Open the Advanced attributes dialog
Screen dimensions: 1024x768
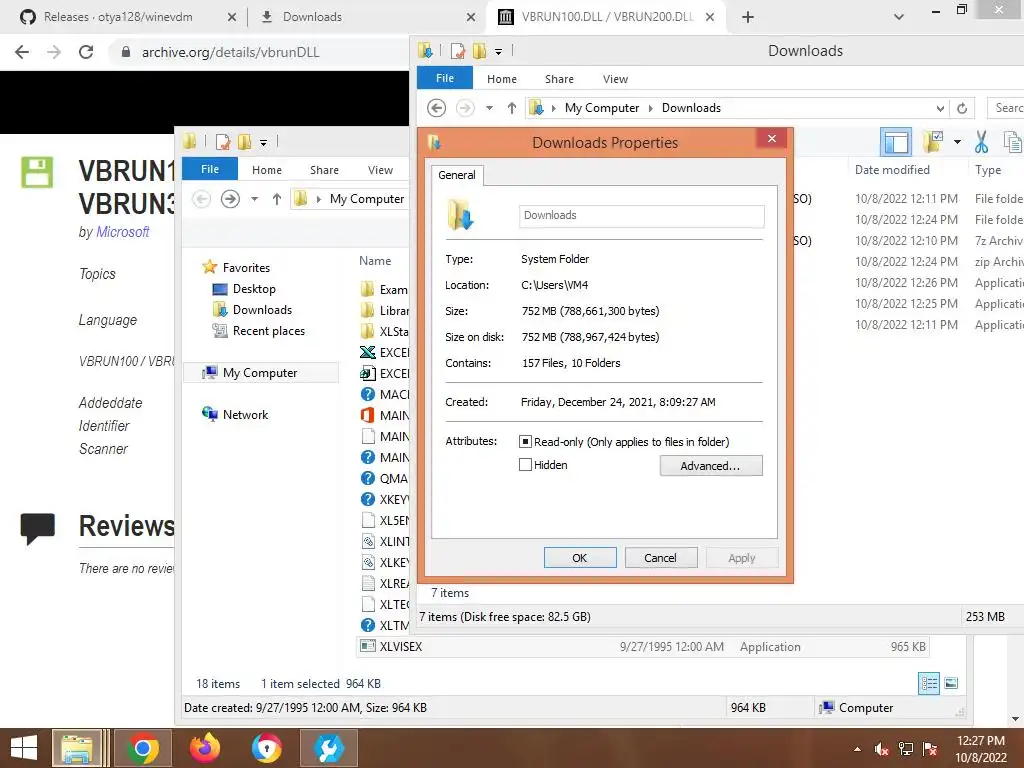711,466
